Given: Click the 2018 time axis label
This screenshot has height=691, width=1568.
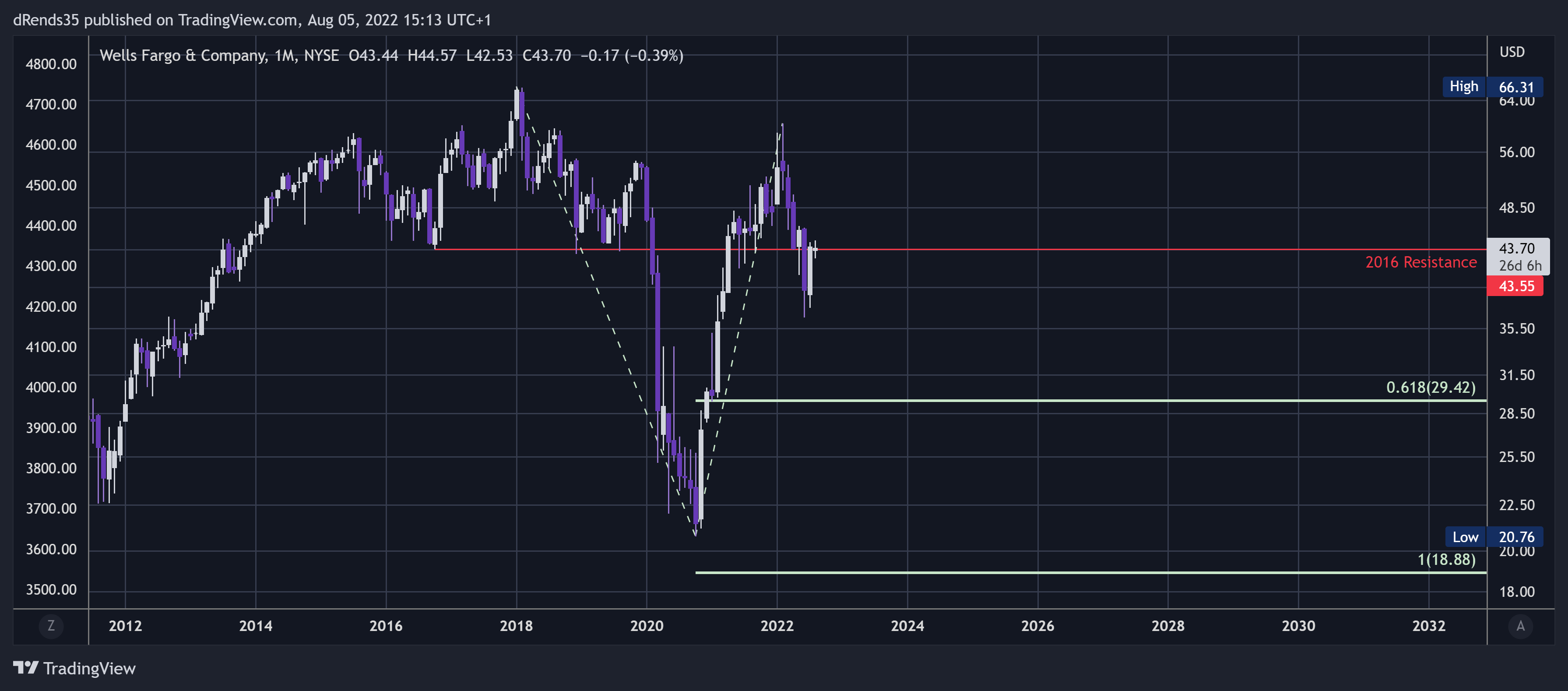Looking at the screenshot, I should click(516, 625).
